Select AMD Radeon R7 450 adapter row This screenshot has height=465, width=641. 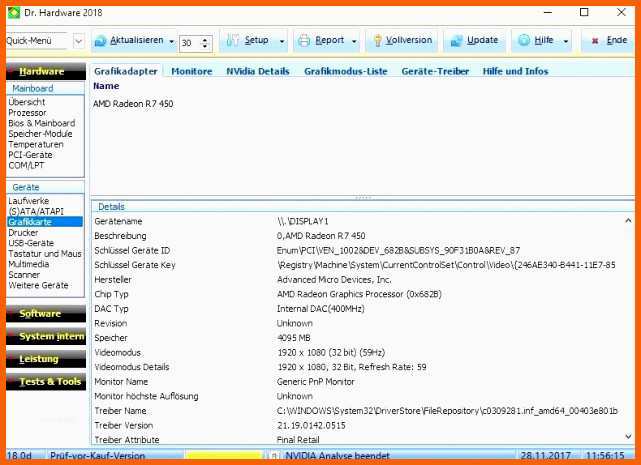(133, 104)
